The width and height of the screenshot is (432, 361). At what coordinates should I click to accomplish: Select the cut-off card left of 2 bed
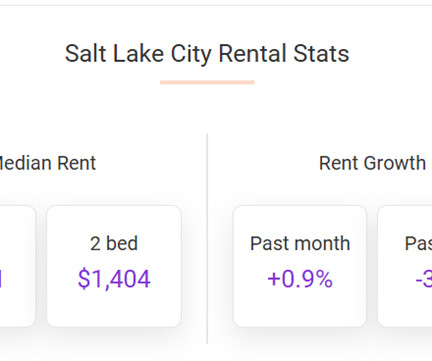pyautogui.click(x=17, y=266)
